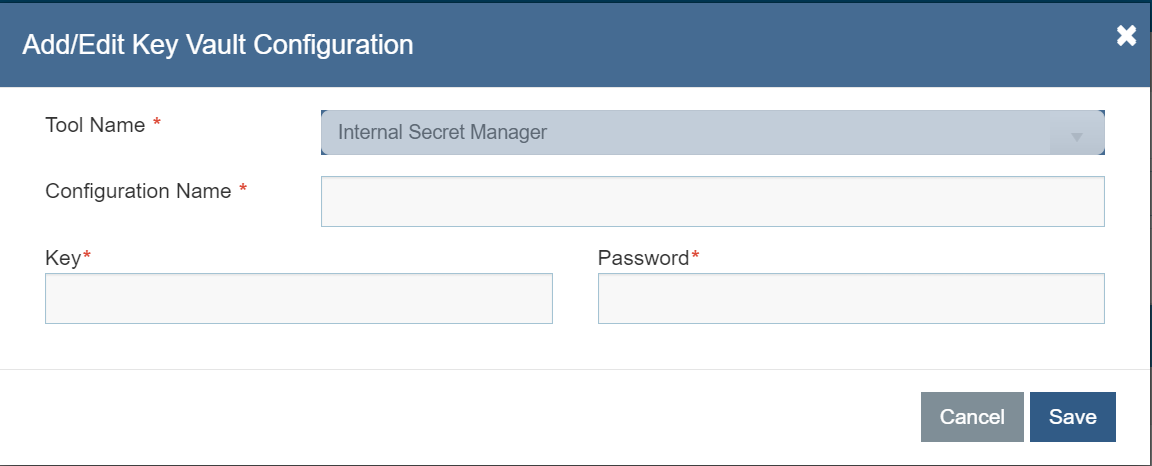Focus the Configuration Name text field
Viewport: 1152px width, 466px height.
tap(712, 202)
